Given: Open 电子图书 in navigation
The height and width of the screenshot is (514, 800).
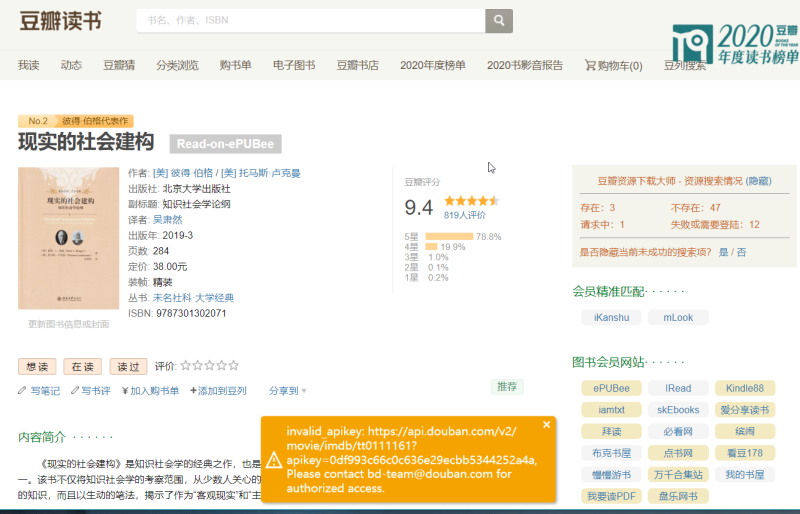Looking at the screenshot, I should tap(294, 65).
